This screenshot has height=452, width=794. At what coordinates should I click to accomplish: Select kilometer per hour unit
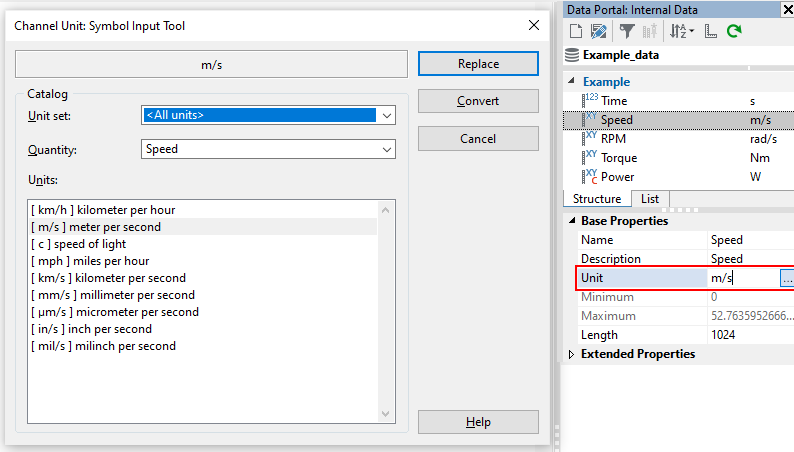coord(103,210)
